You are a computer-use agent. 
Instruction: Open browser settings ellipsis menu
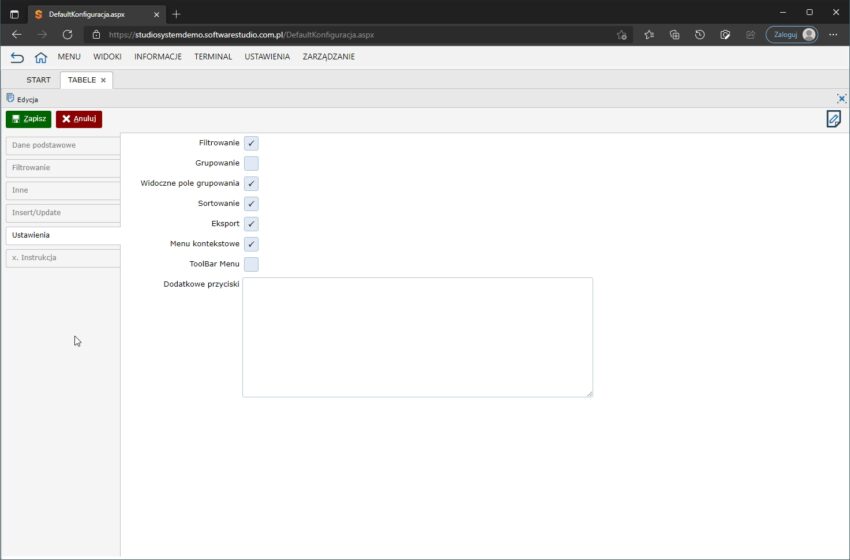tap(833, 34)
